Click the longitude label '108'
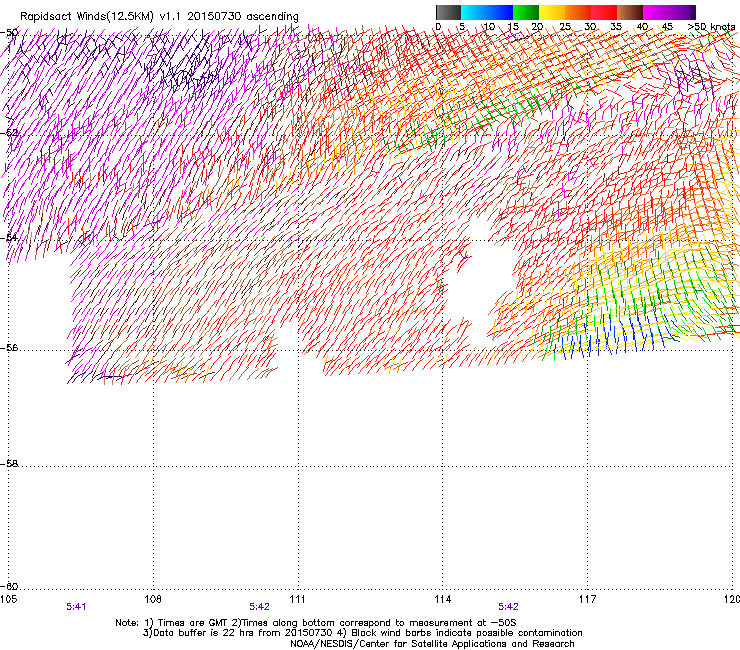Image resolution: width=740 pixels, height=650 pixels. click(x=153, y=599)
